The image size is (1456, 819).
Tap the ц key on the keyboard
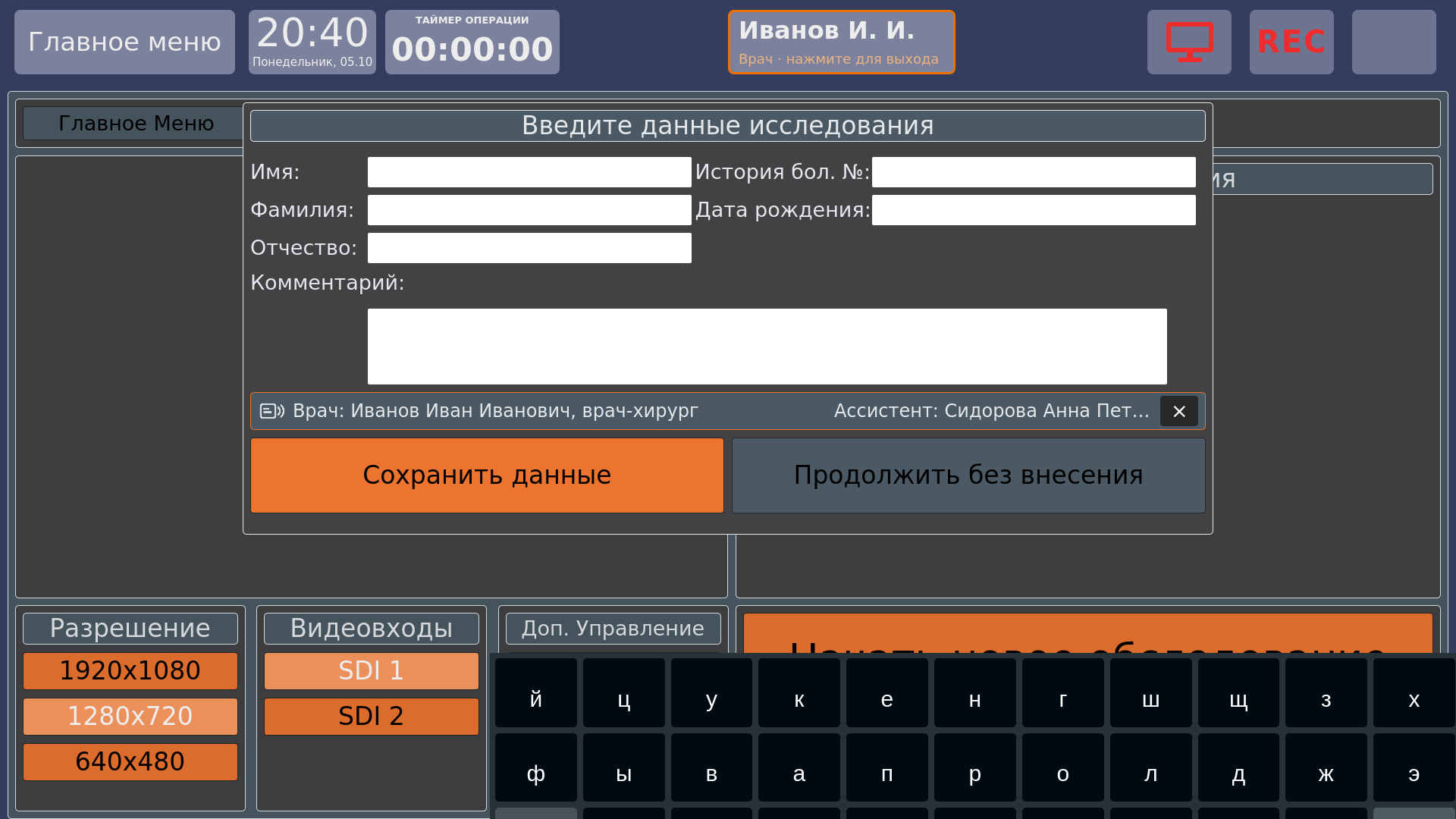point(624,692)
